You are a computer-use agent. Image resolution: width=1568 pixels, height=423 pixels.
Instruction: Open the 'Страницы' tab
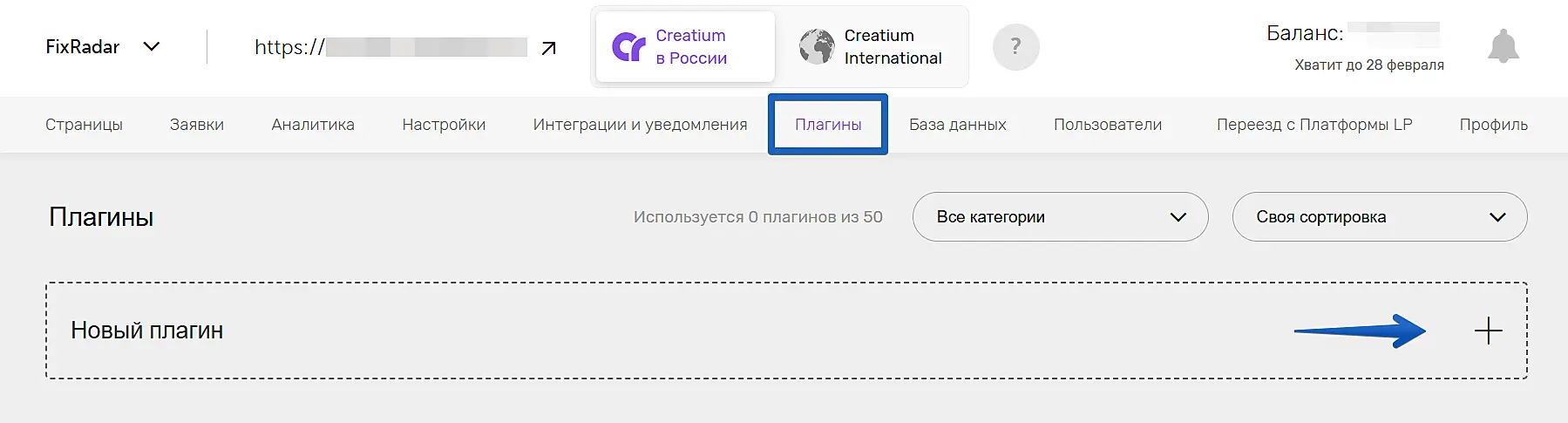coord(84,125)
